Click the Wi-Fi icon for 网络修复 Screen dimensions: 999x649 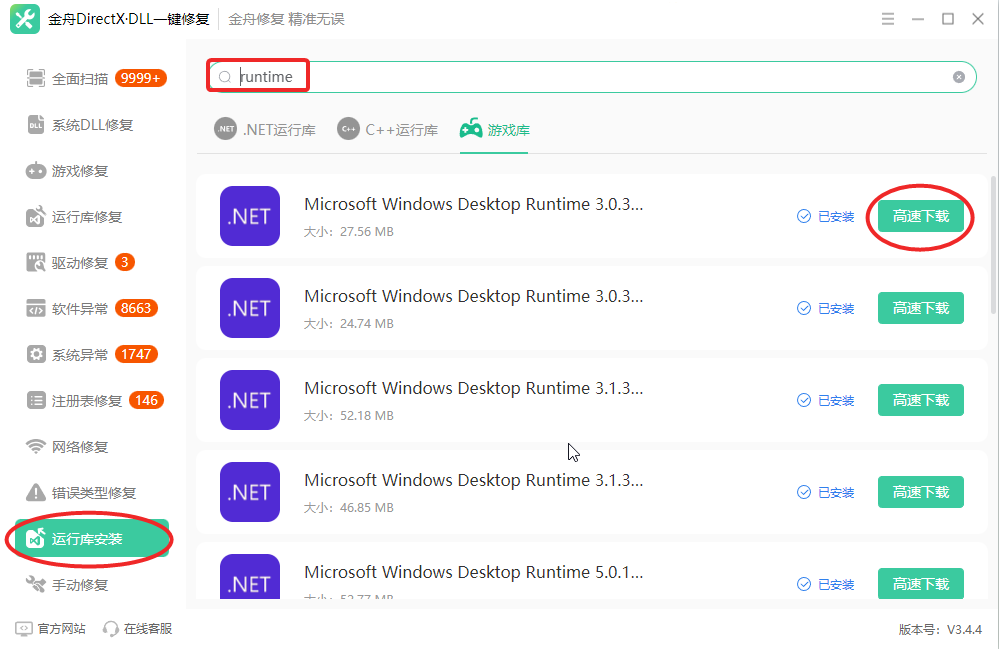36,446
